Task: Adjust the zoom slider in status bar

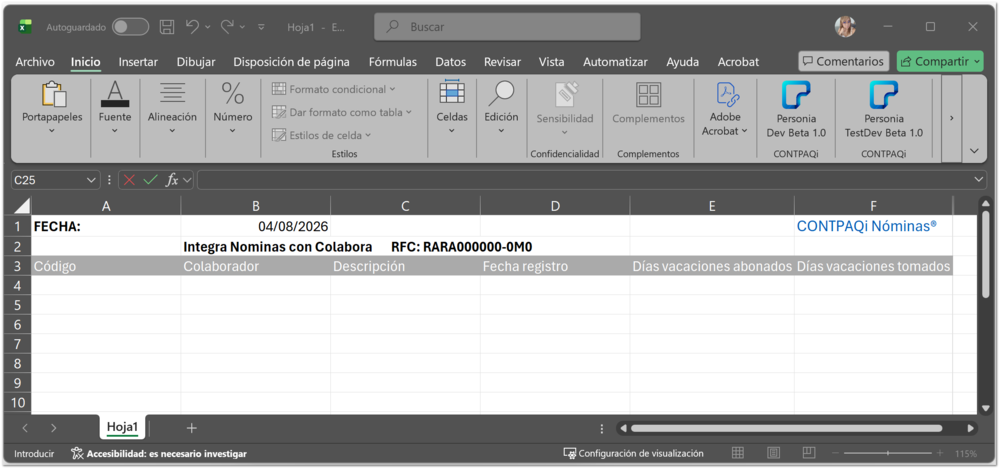Action: [888, 453]
